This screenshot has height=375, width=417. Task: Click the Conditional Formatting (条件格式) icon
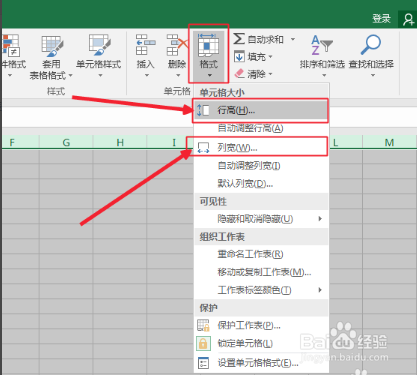(11, 45)
